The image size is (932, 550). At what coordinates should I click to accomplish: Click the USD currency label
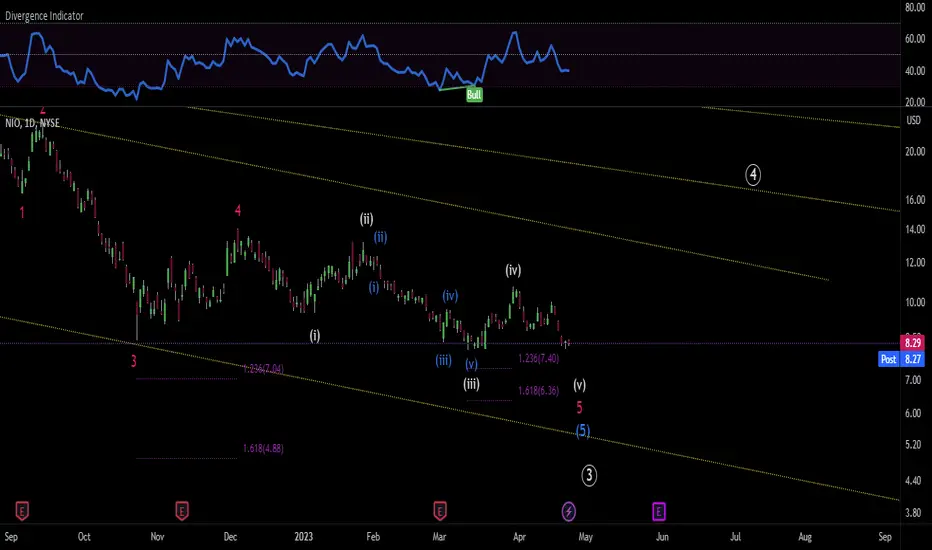click(x=913, y=120)
